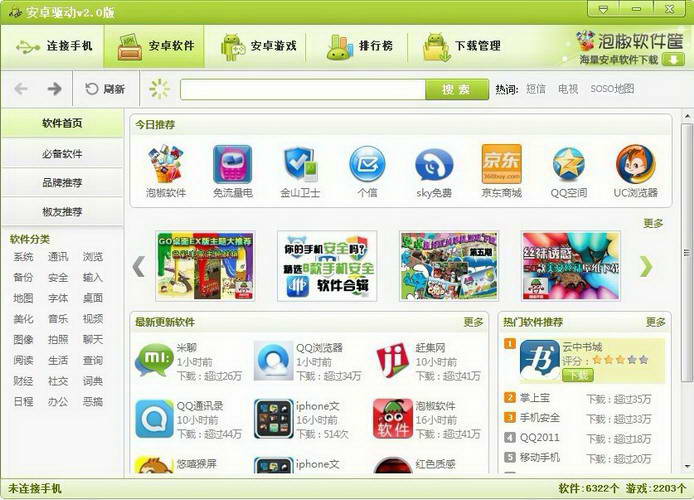Open 更多 link in 热门软件推荐
This screenshot has width=694, height=500.
(x=655, y=322)
